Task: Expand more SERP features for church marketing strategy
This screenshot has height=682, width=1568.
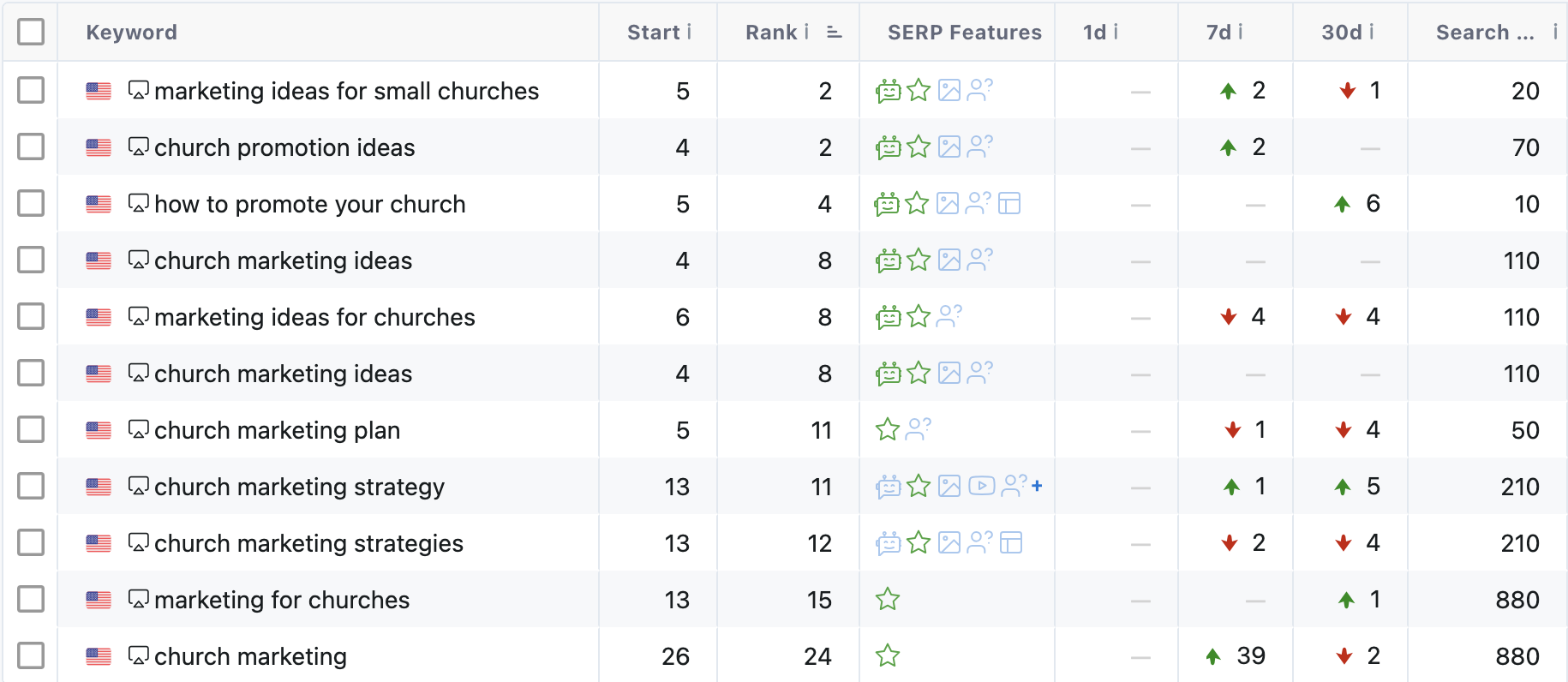Action: point(1037,486)
